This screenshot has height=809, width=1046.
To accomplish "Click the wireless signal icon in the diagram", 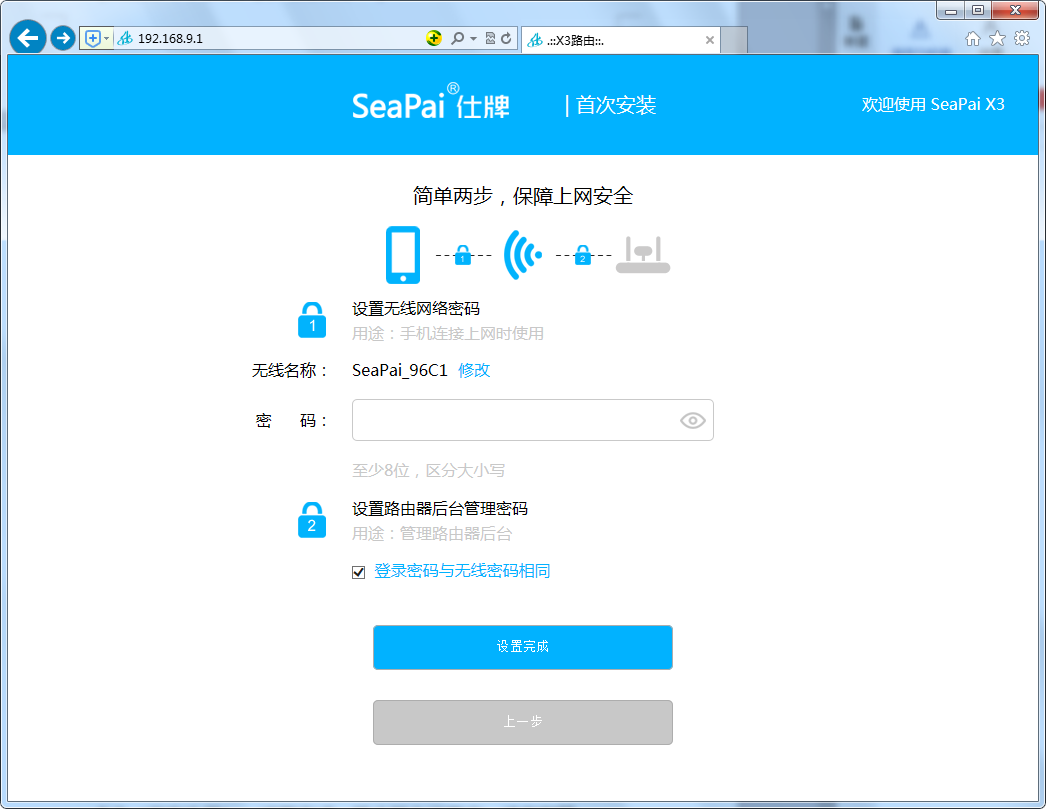I will (x=522, y=255).
